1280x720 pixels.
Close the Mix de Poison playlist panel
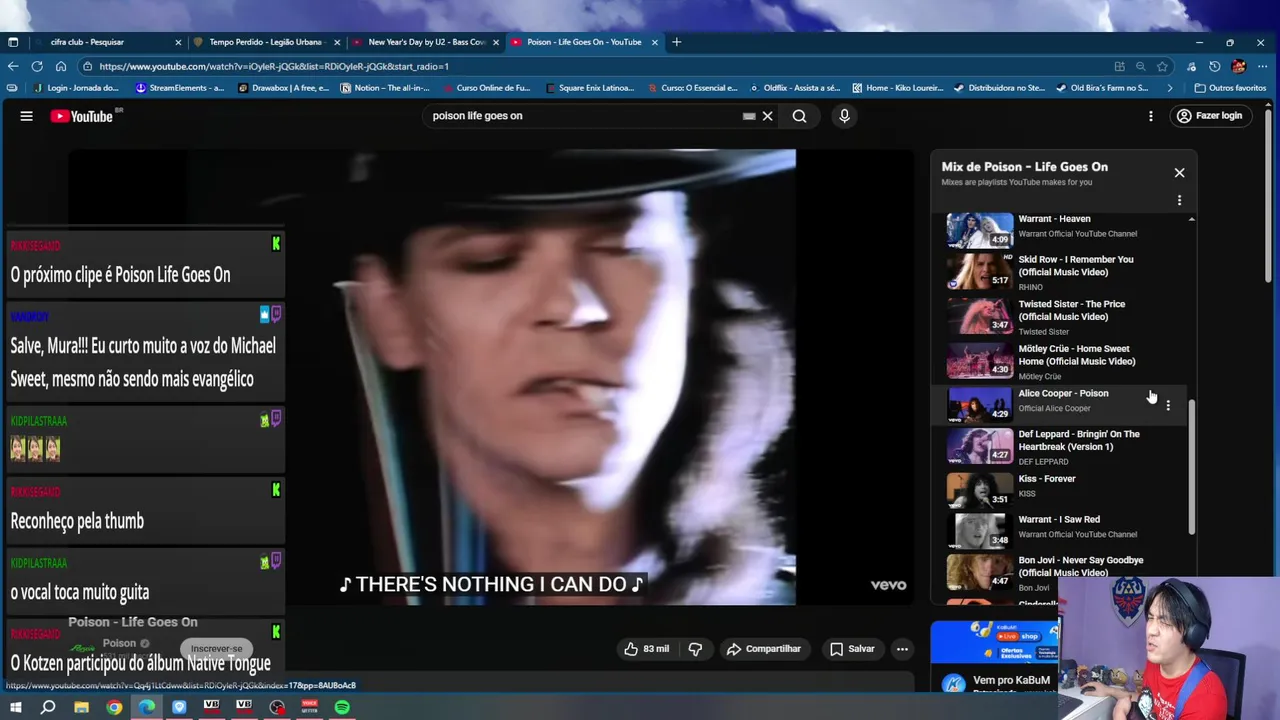tap(1179, 173)
